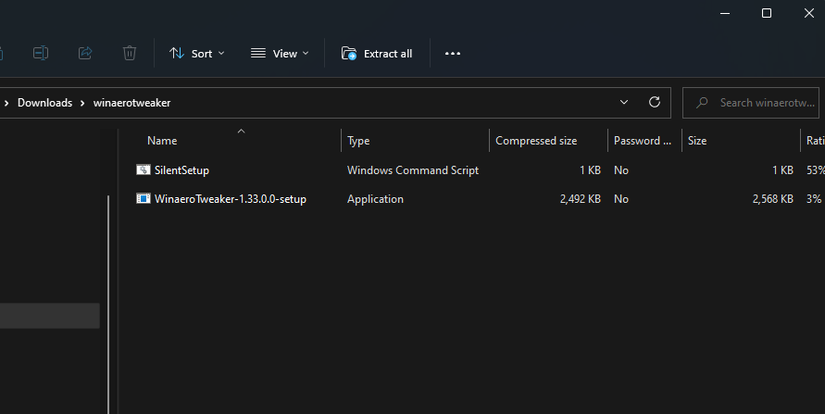
Task: Select the winaerotweaker breadcrumb
Action: [x=132, y=103]
